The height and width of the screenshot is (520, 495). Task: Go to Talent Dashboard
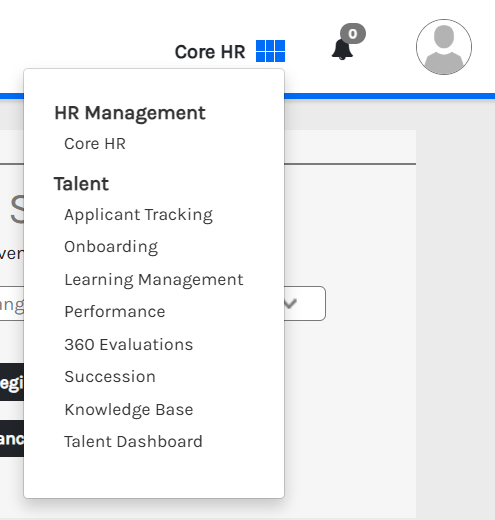click(133, 442)
